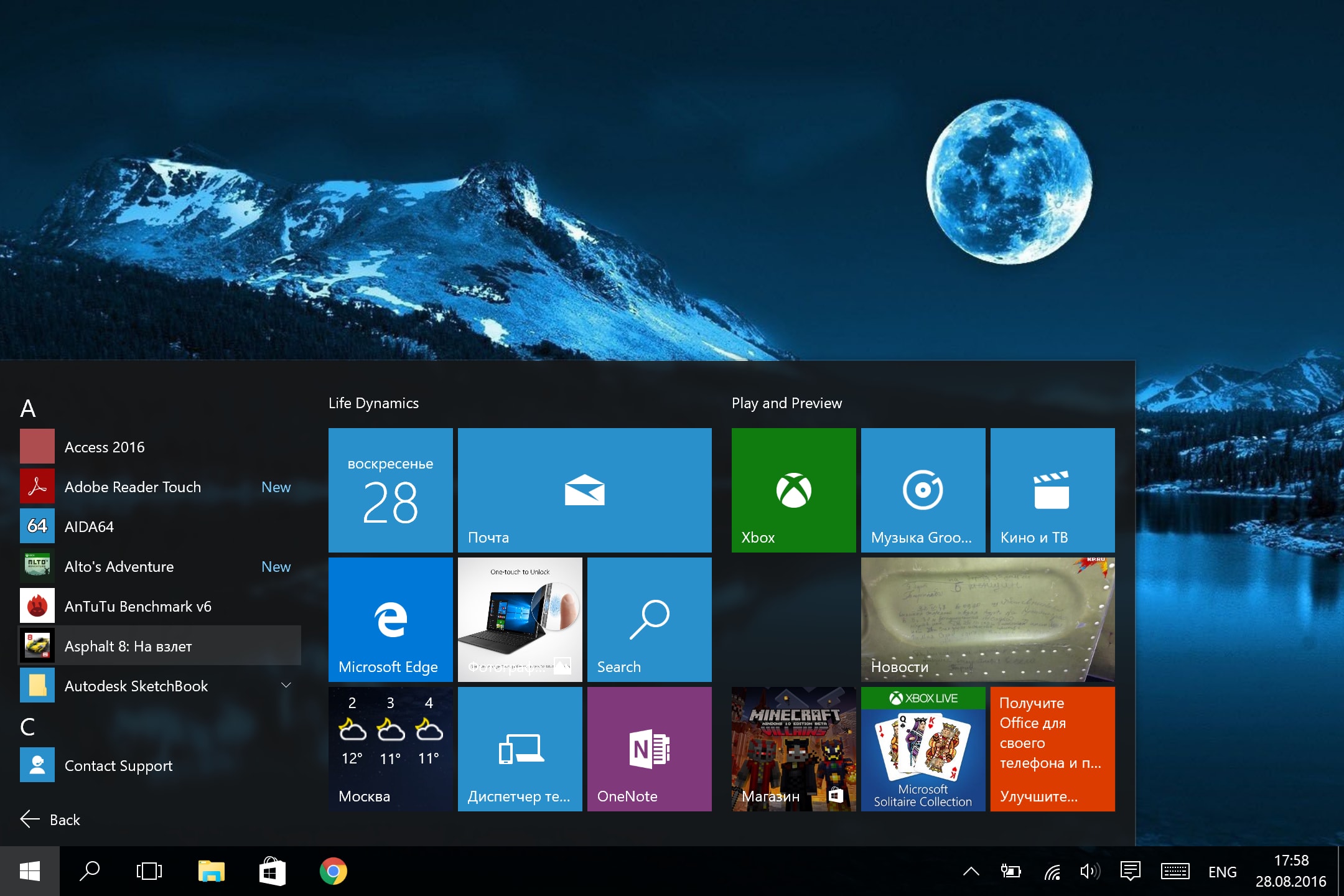The height and width of the screenshot is (896, 1344).
Task: Click the Life Dynamics group header
Action: pos(373,403)
